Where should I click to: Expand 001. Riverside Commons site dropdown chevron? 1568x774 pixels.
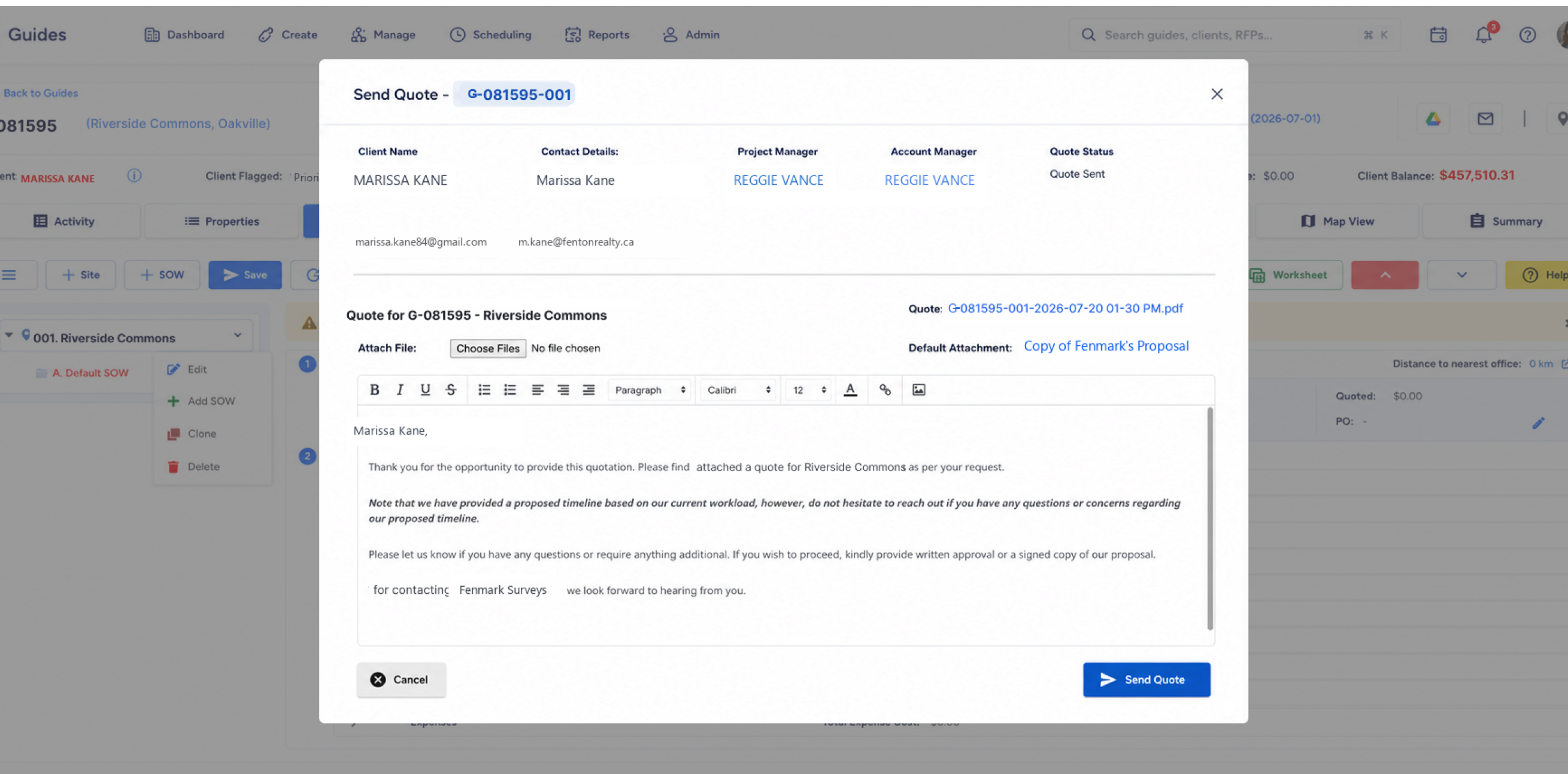[238, 335]
